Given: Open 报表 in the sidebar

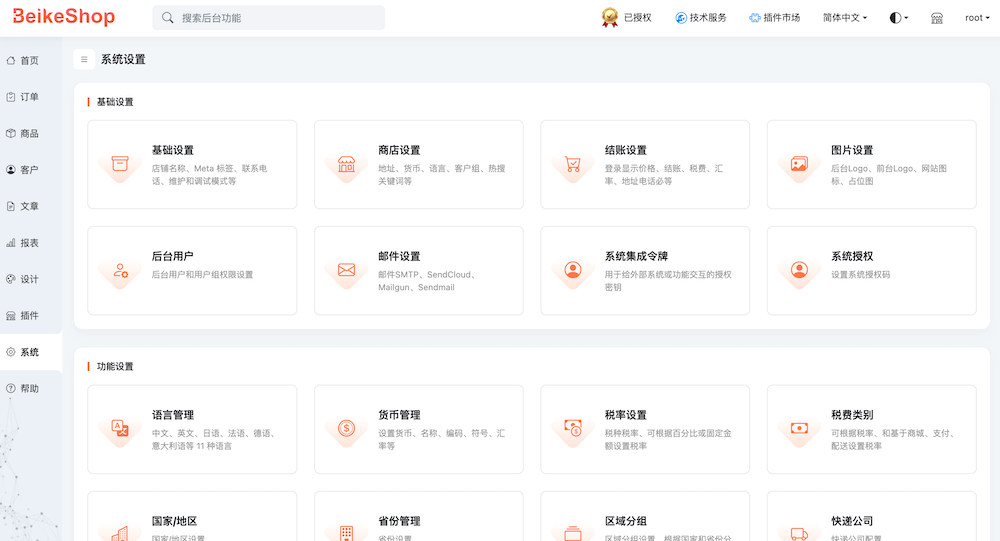Looking at the screenshot, I should click(x=31, y=242).
